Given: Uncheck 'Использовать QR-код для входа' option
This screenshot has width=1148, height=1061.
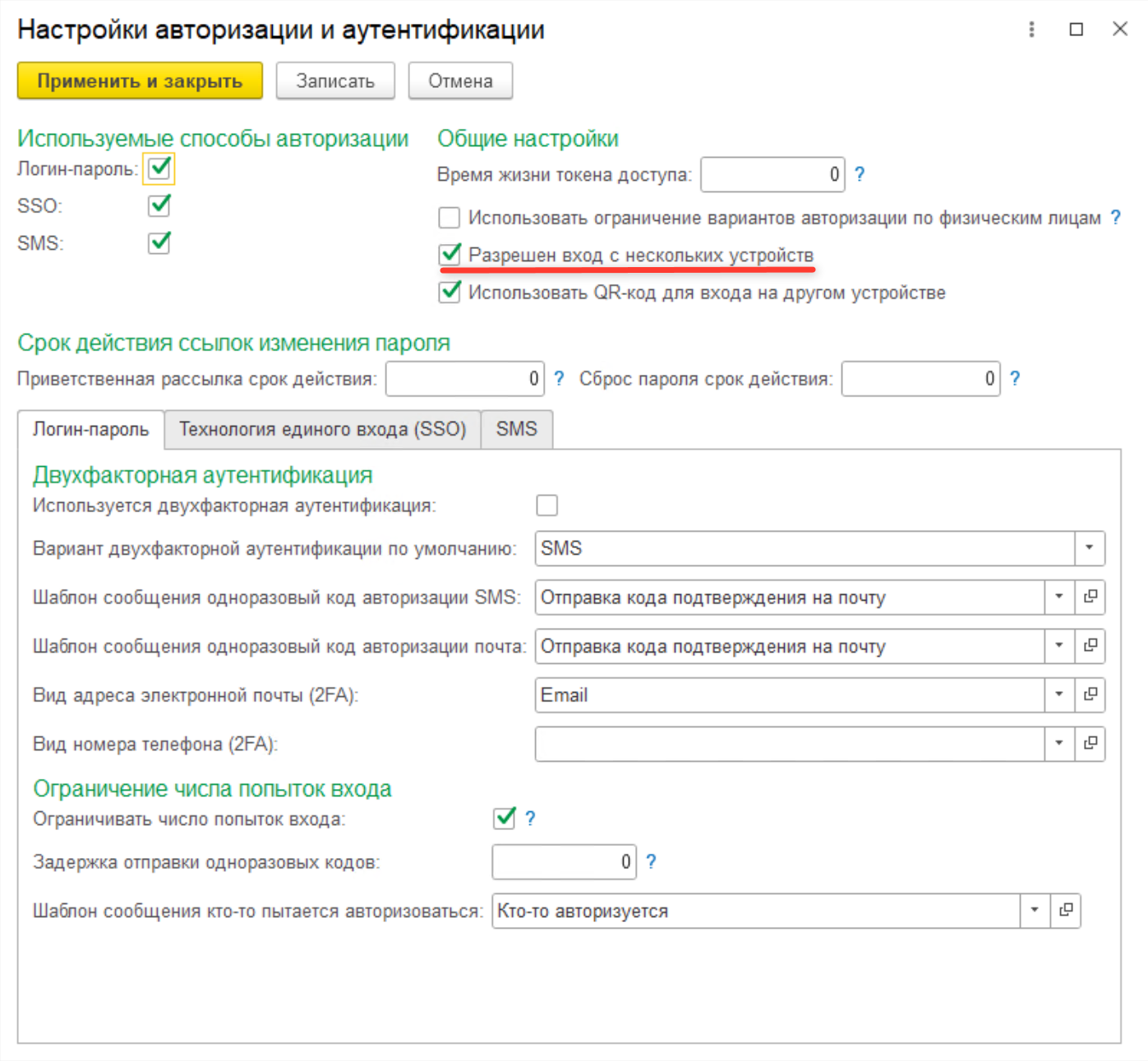Looking at the screenshot, I should tap(450, 293).
